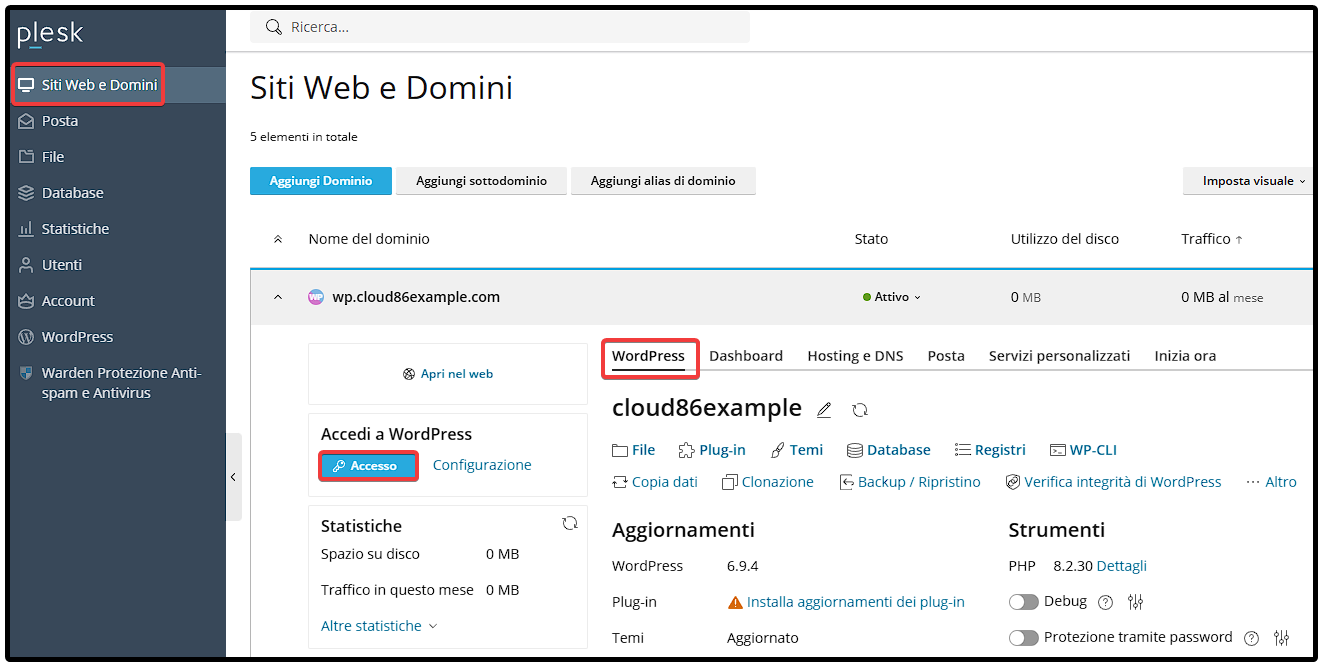Screen dimensions: 1323x667
Task: Toggle the Debug switch
Action: pos(1024,602)
